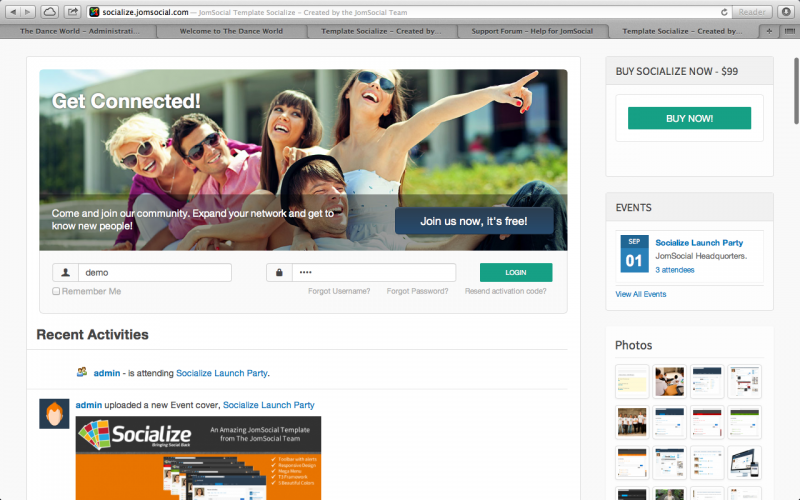The height and width of the screenshot is (500, 800).
Task: Enable the Remember Me checkbox
Action: [x=56, y=291]
